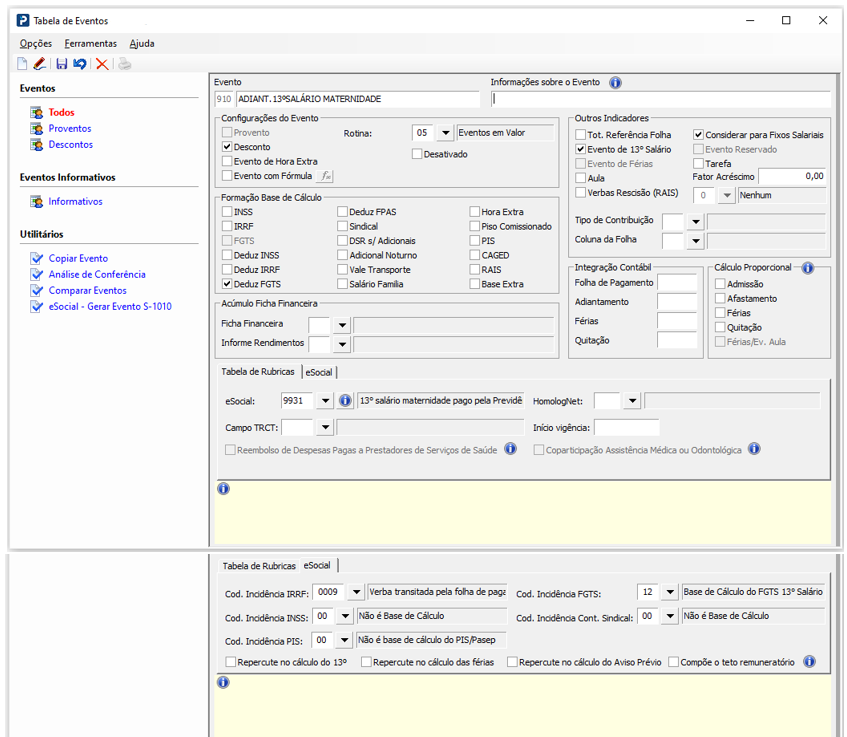Expand the Ficha Financeira dropdown
The width and height of the screenshot is (847, 737).
[342, 325]
